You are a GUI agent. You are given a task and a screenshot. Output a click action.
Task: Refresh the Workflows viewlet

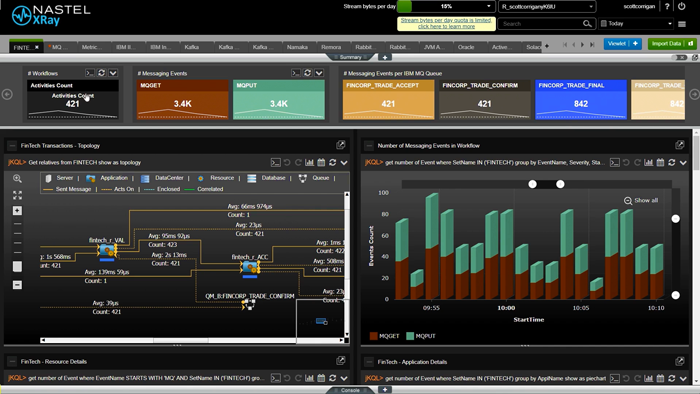101,73
